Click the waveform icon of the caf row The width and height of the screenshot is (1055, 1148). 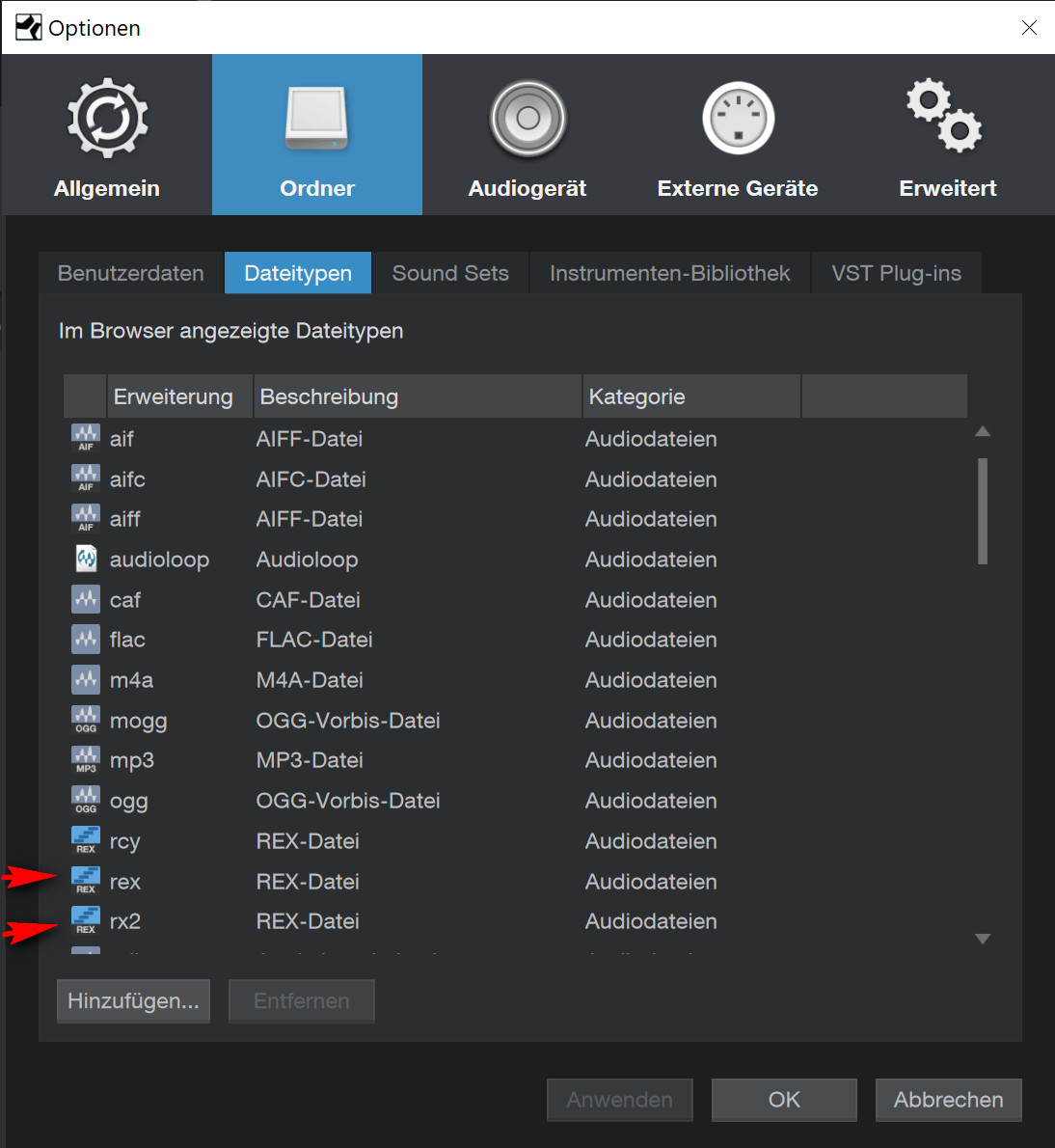[x=86, y=600]
